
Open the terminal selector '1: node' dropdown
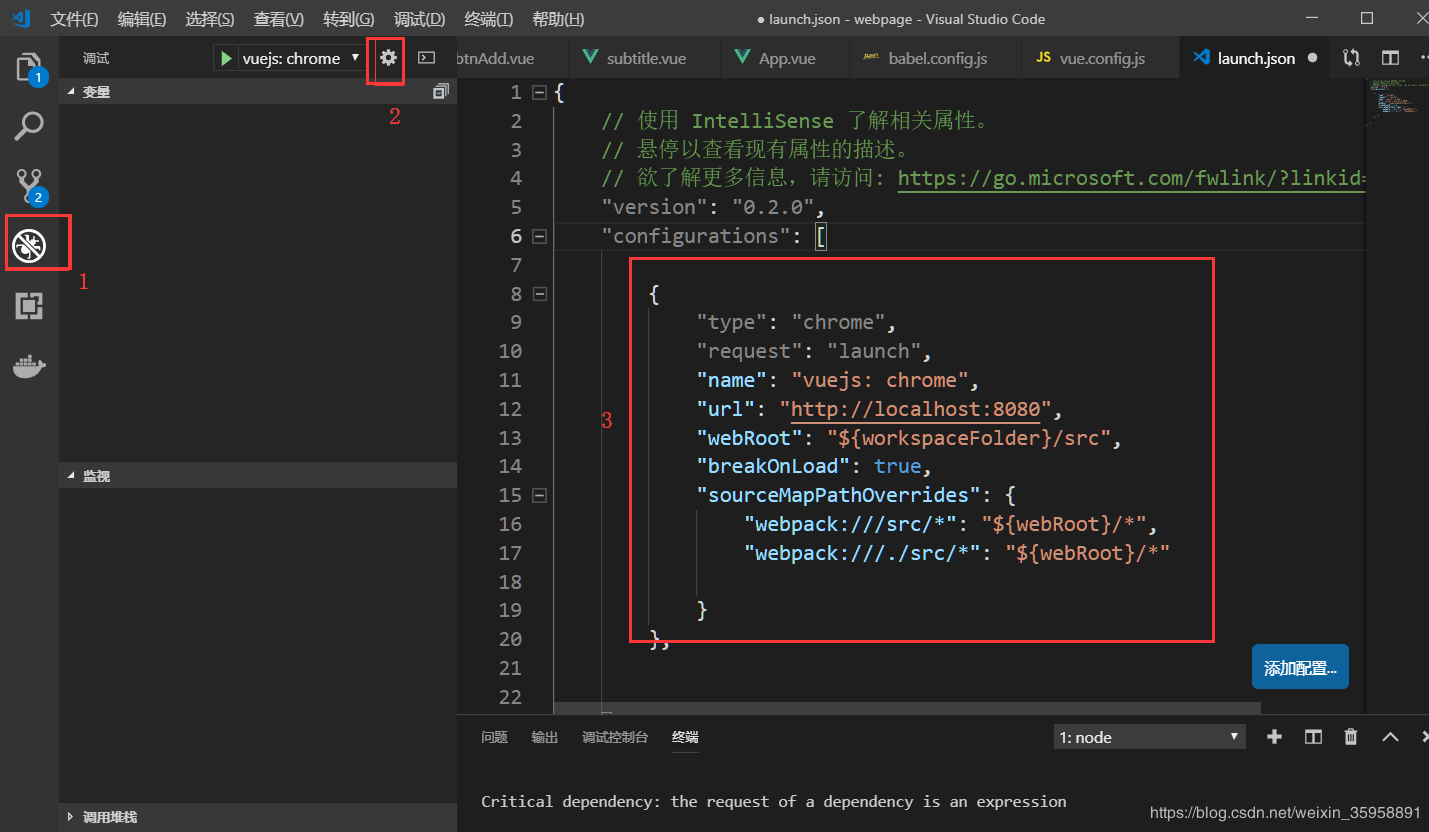coord(1150,737)
